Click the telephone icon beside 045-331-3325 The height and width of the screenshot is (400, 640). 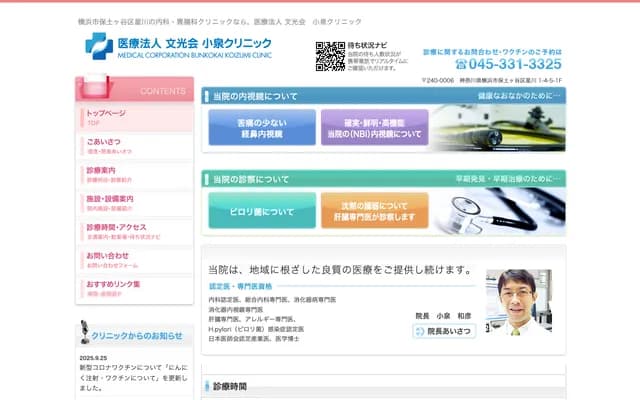(x=461, y=64)
